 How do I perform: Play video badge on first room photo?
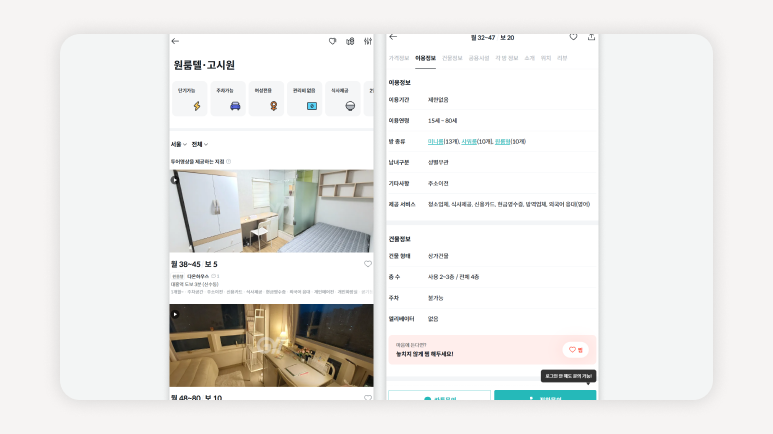[175, 180]
